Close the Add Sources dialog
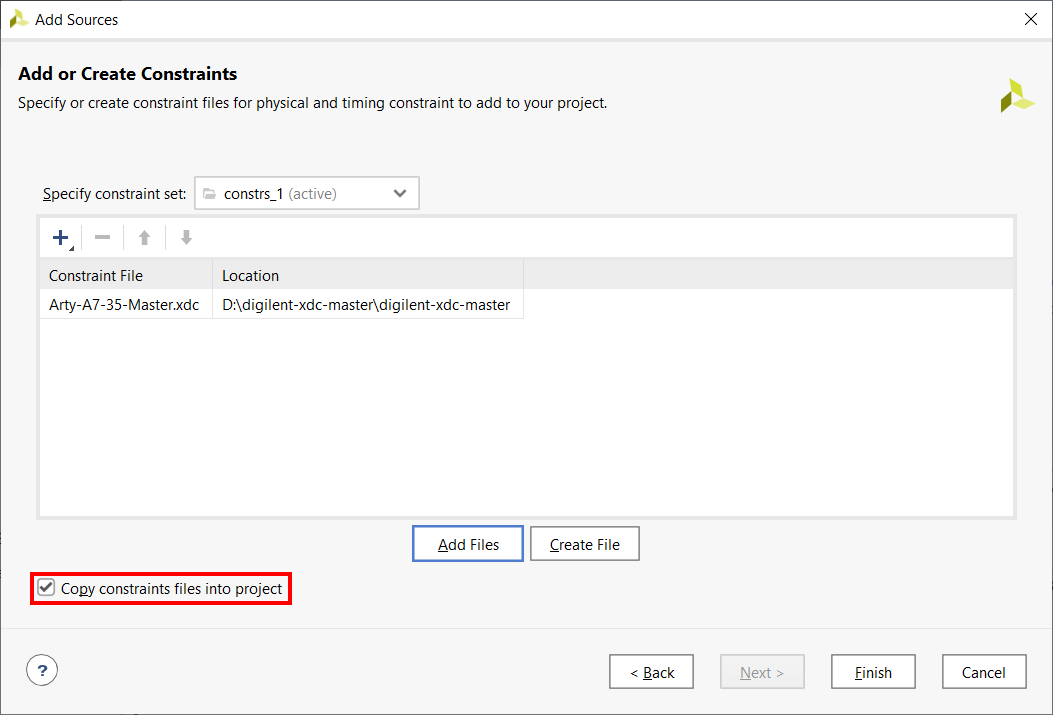The image size is (1053, 715). (x=1031, y=19)
